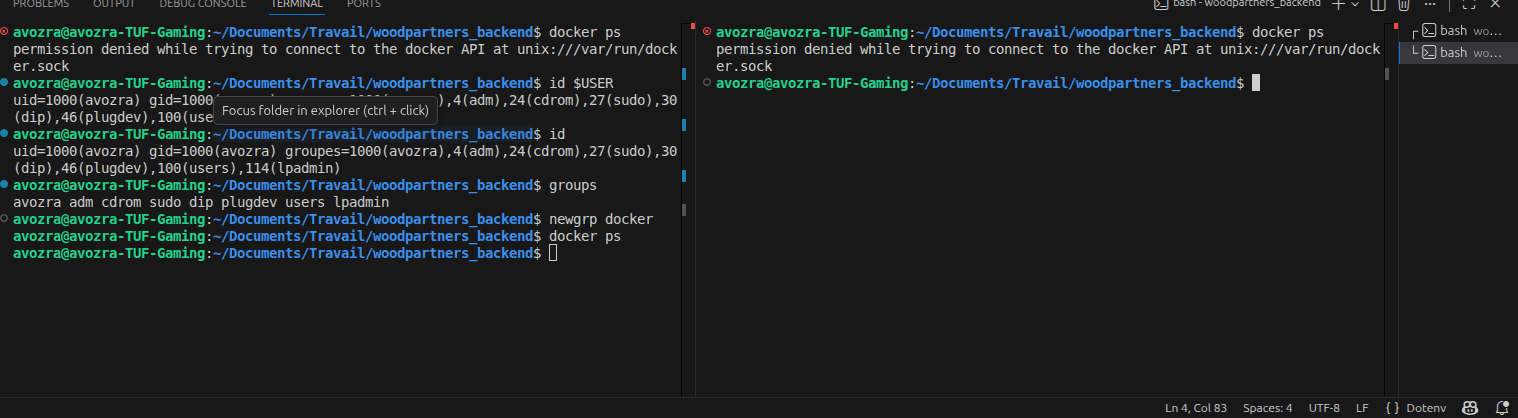Open the notifications bell in status bar

1501,408
